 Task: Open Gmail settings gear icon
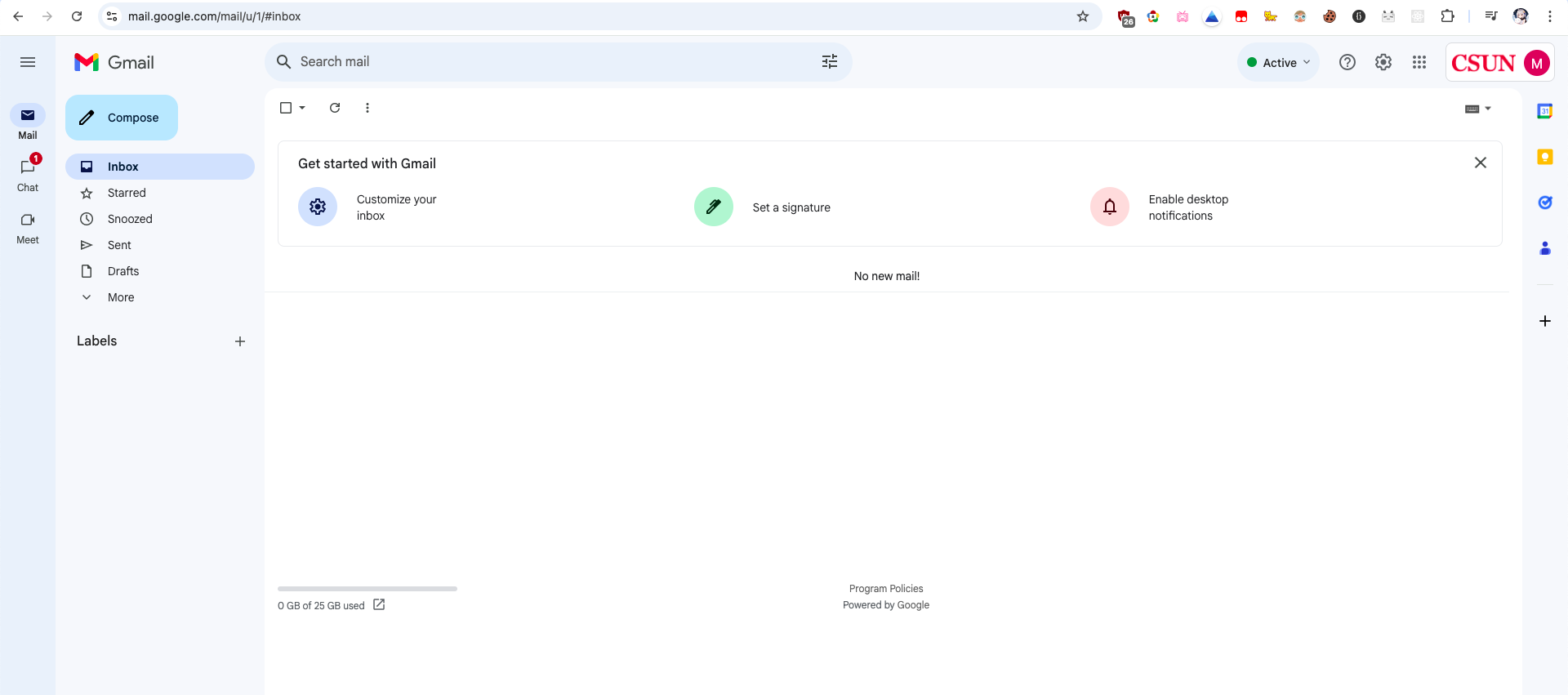[1383, 62]
